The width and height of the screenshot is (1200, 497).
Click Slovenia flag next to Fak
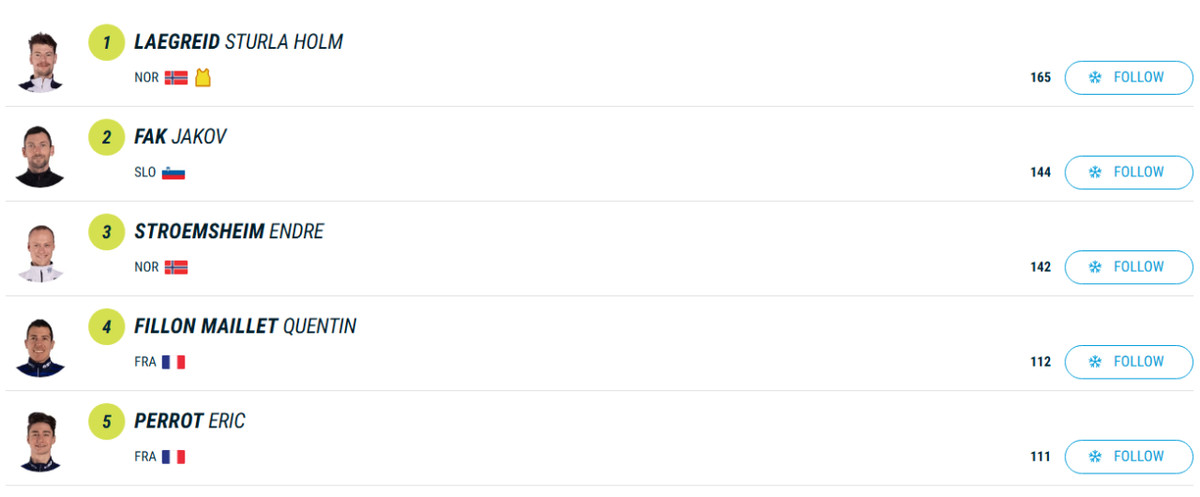click(174, 173)
